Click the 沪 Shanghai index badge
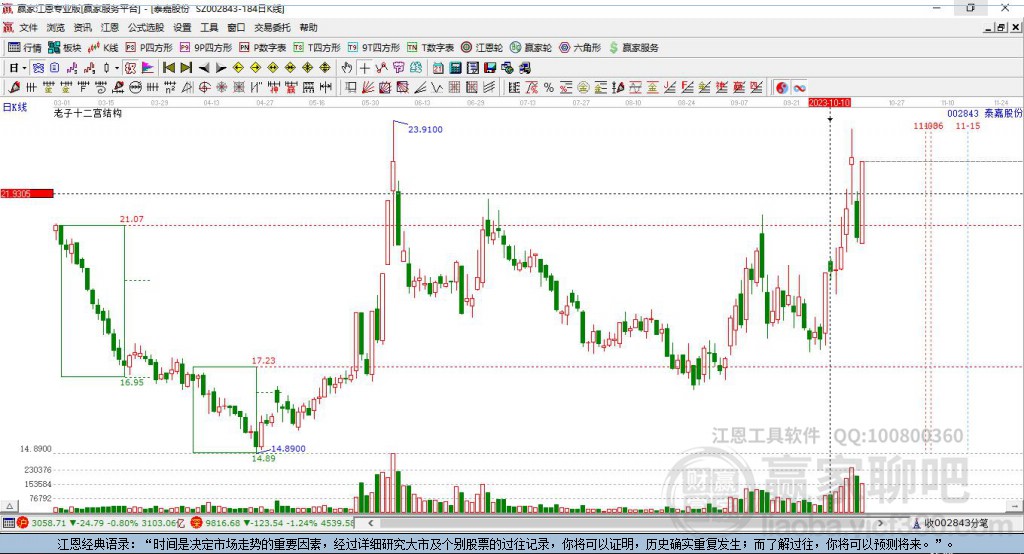 (23, 523)
